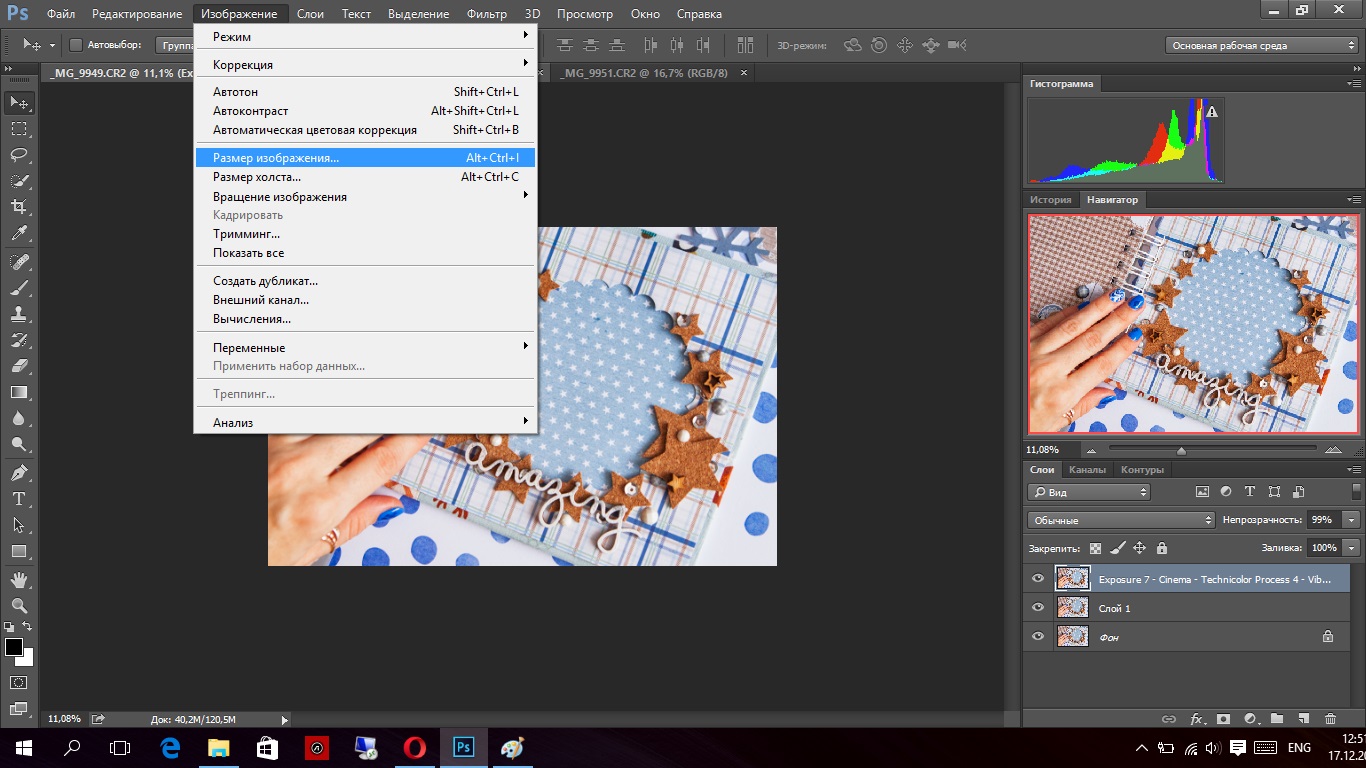The width and height of the screenshot is (1366, 768).
Task: Select the Spot Healing Brush tool
Action: coord(19,262)
